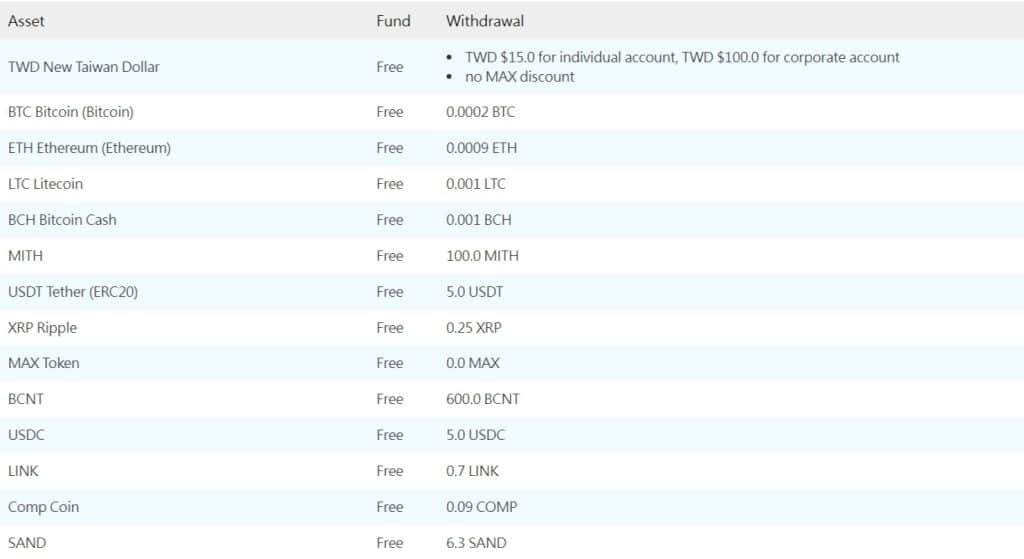This screenshot has height=559, width=1024.
Task: Click 'Free' fund fee in USDT row
Action: tap(389, 291)
